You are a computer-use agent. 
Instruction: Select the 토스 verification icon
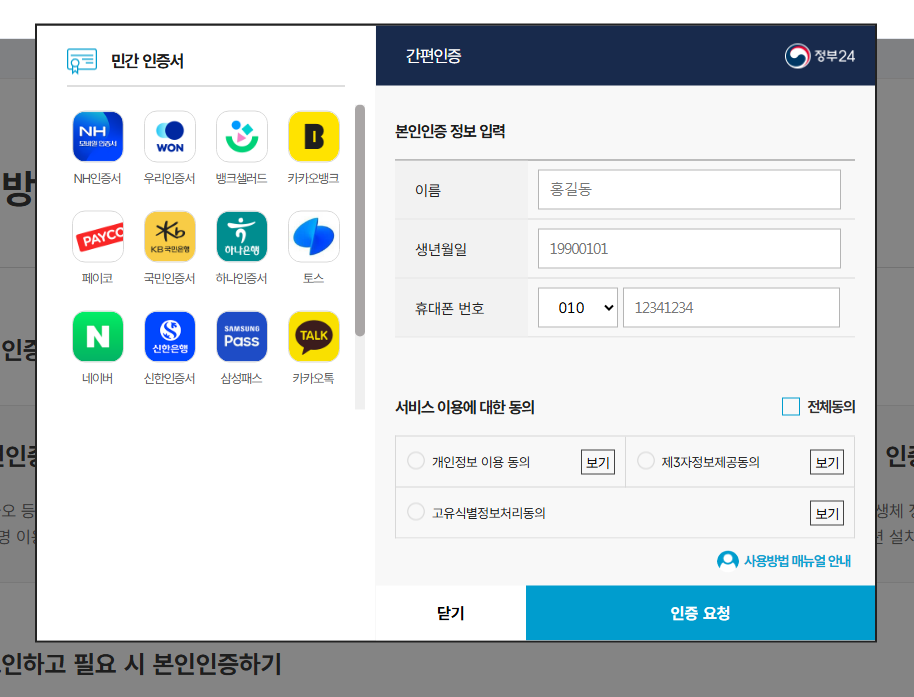tap(313, 236)
